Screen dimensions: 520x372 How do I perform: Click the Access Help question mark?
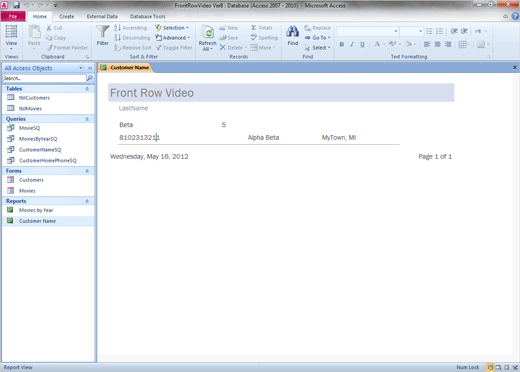click(515, 16)
